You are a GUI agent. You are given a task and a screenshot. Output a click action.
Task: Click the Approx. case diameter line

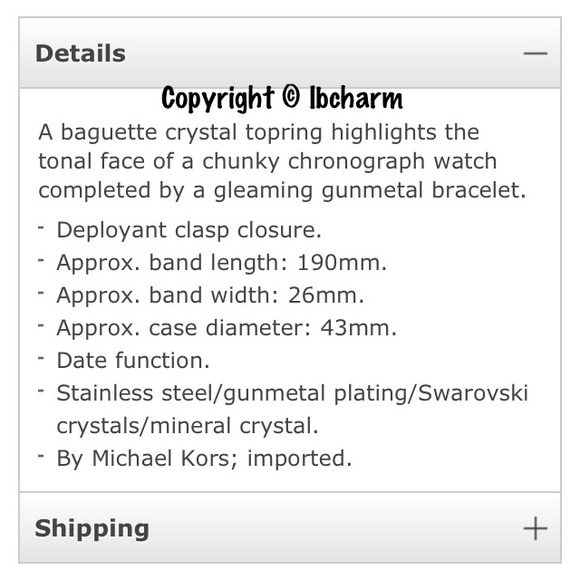coord(226,328)
